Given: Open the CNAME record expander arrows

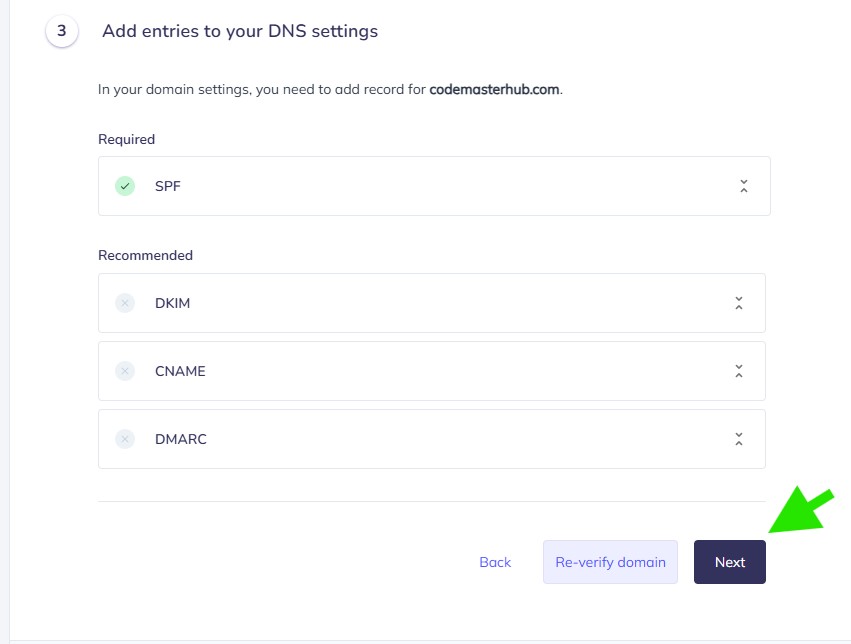Looking at the screenshot, I should pos(738,371).
